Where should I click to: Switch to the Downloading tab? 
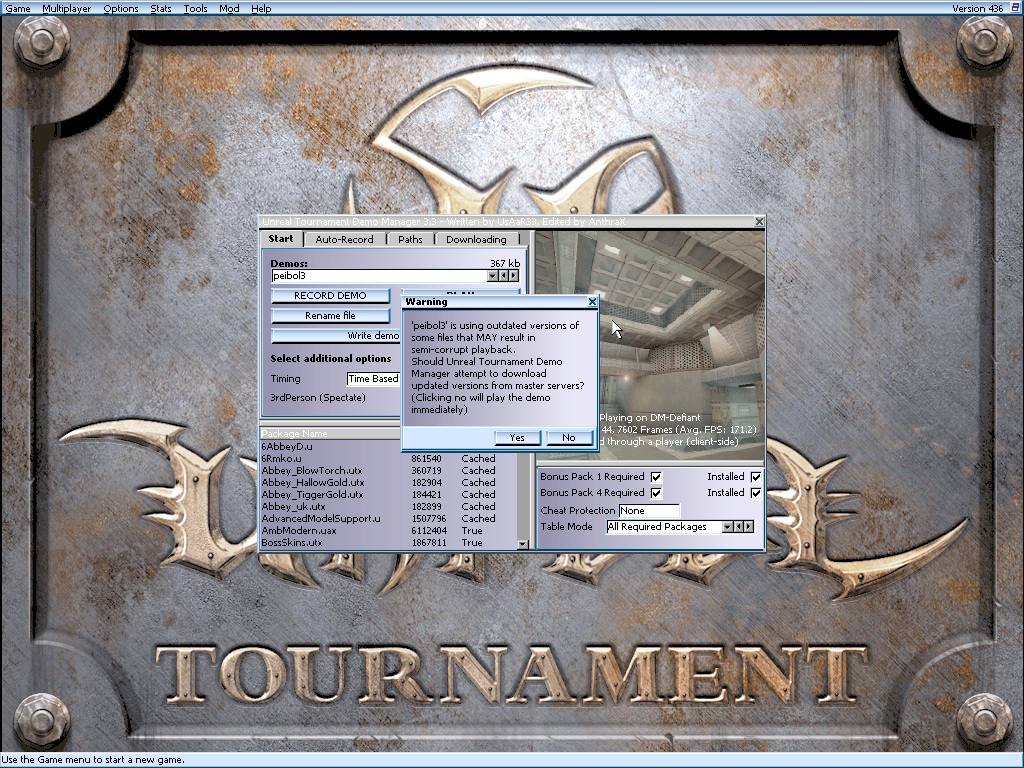(x=476, y=240)
